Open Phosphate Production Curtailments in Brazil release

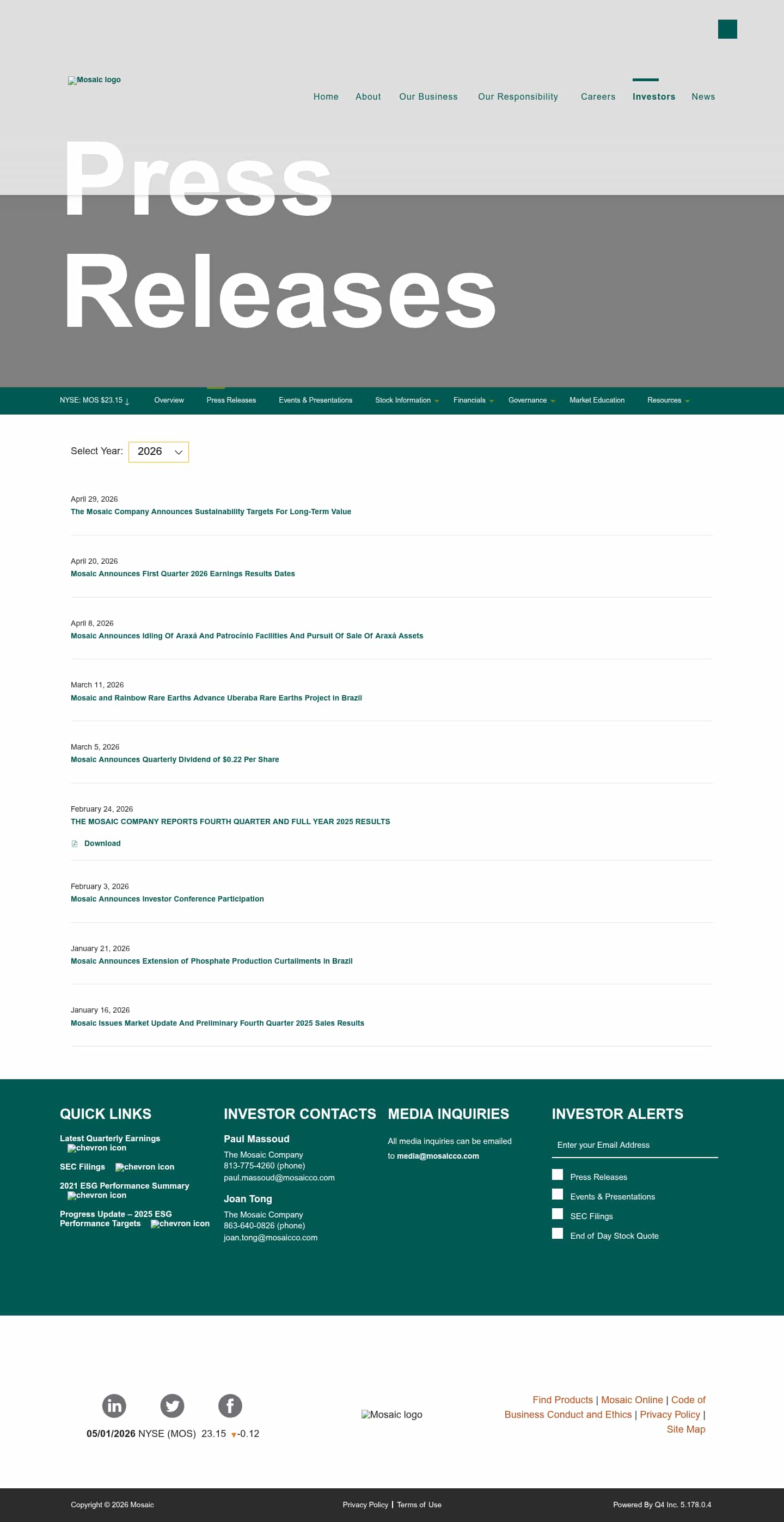pos(211,961)
